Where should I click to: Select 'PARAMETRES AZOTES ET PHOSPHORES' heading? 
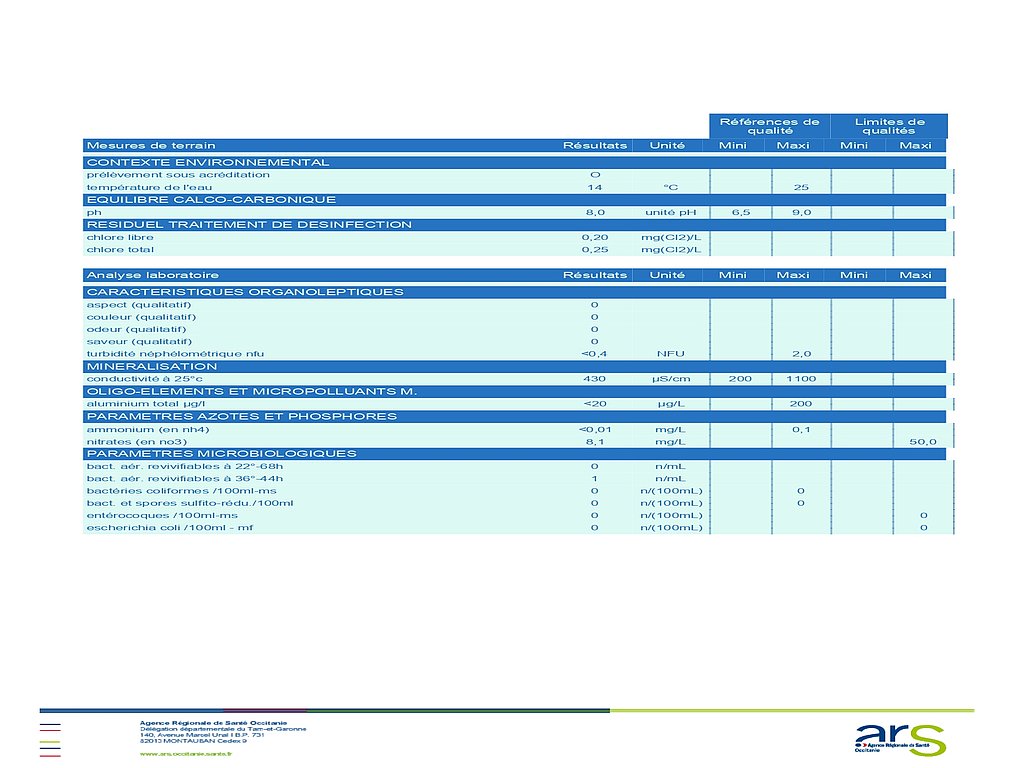(x=242, y=416)
